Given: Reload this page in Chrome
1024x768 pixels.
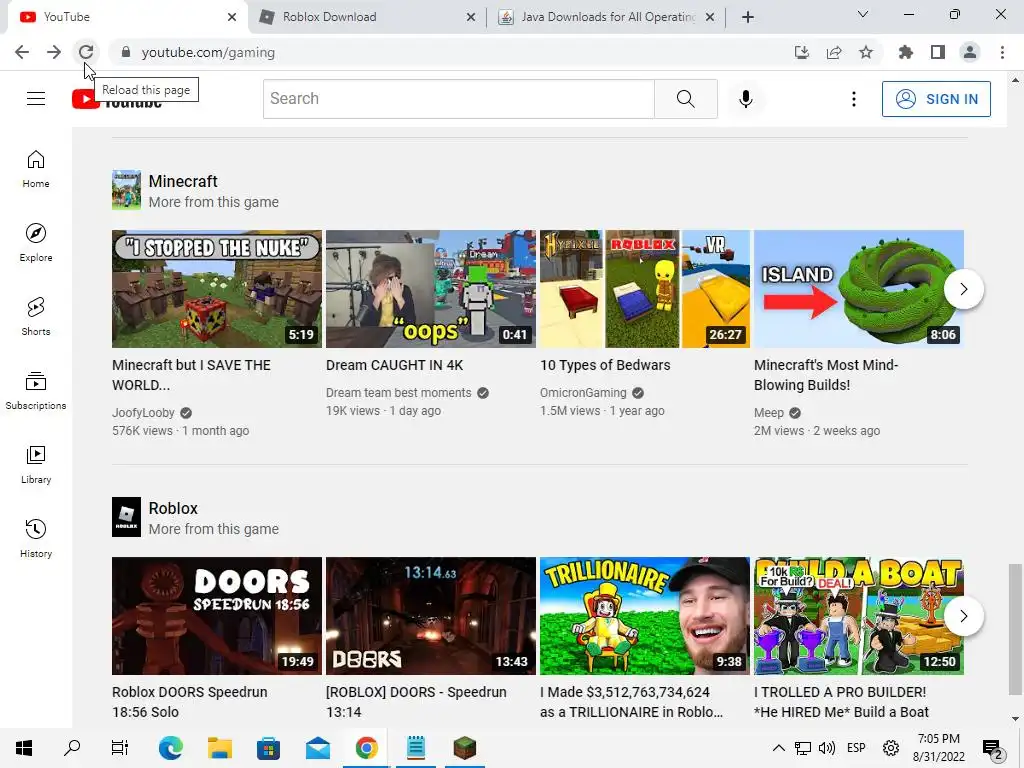Looking at the screenshot, I should tap(86, 52).
